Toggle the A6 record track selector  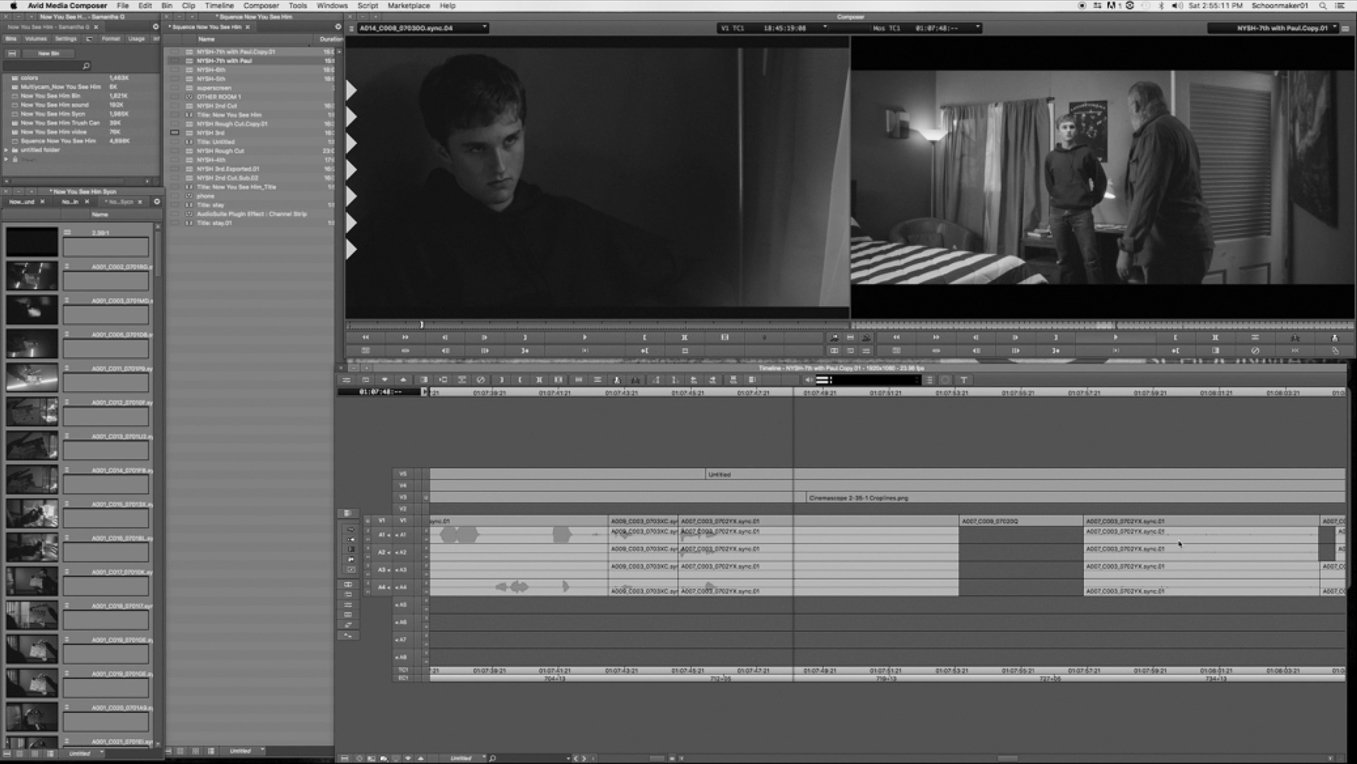(x=403, y=622)
